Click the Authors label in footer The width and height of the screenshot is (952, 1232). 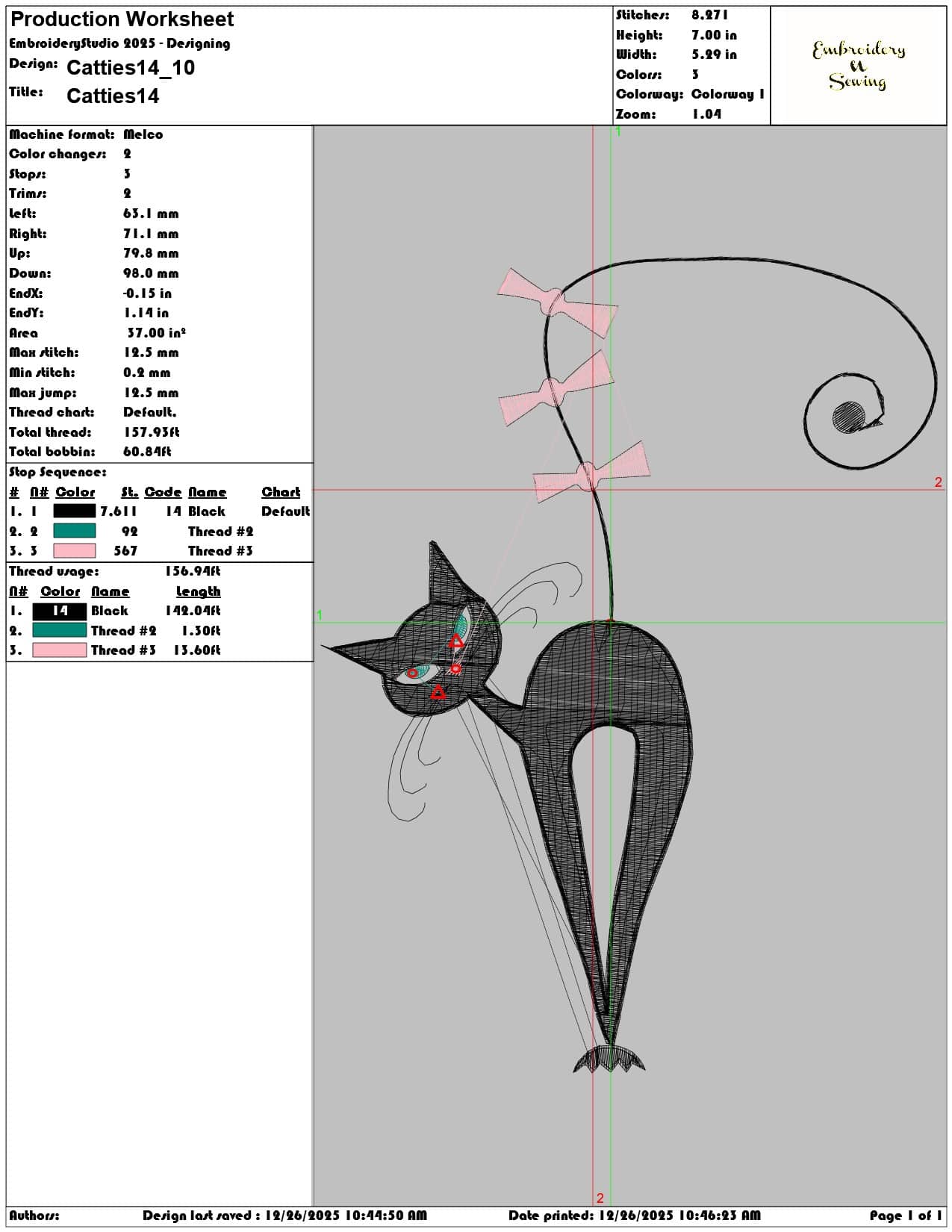click(x=34, y=1216)
